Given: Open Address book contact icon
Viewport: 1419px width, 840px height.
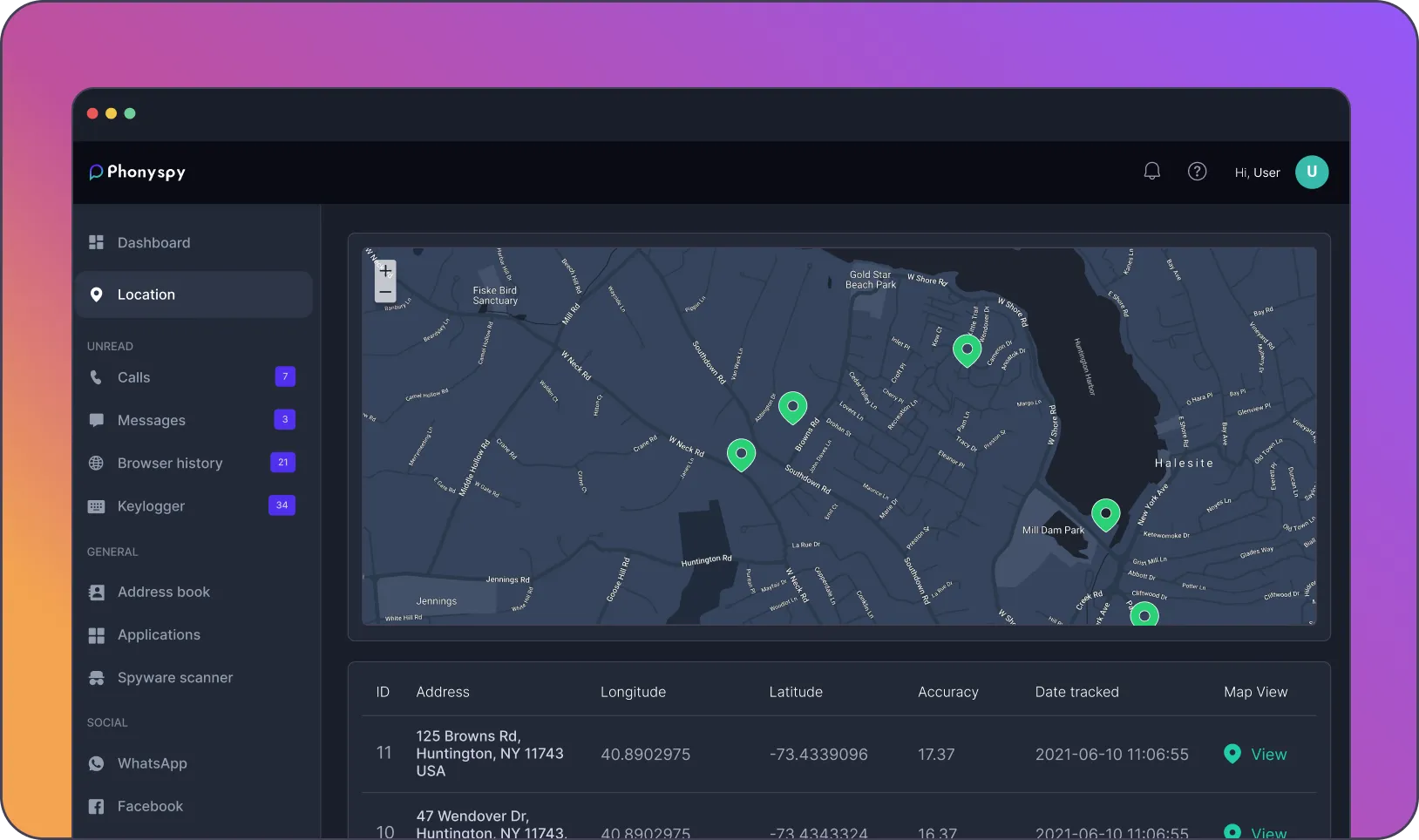Looking at the screenshot, I should [x=97, y=592].
